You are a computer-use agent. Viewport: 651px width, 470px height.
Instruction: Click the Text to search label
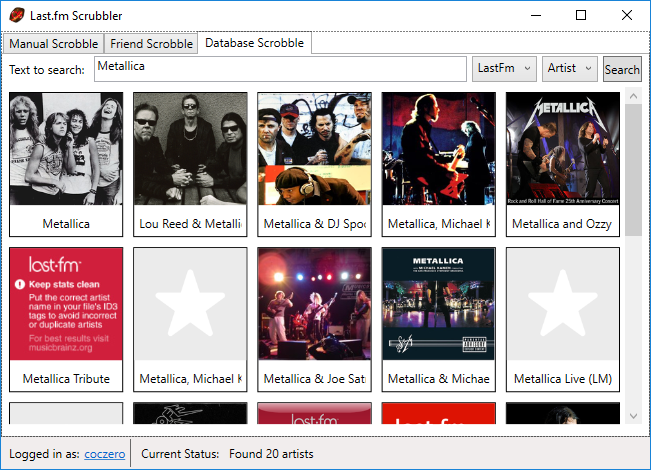pyautogui.click(x=47, y=70)
